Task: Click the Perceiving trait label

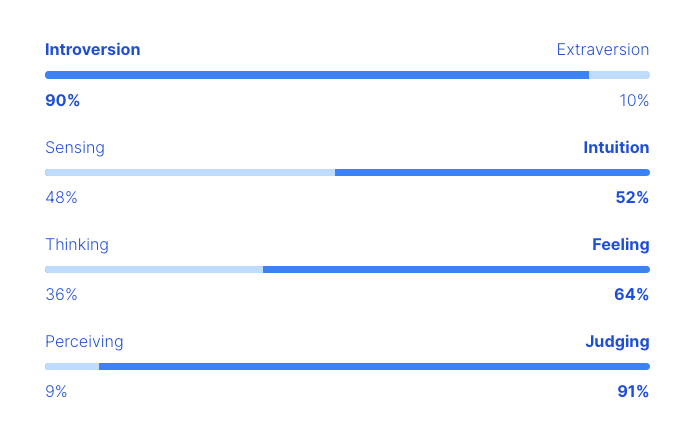Action: pos(84,342)
